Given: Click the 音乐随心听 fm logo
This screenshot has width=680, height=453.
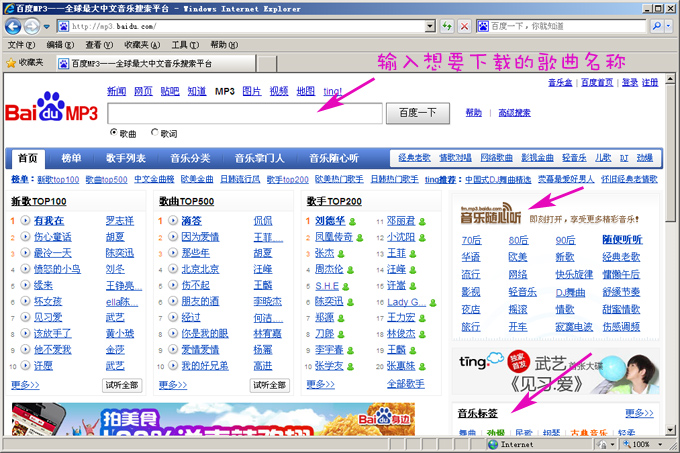Looking at the screenshot, I should [x=490, y=214].
